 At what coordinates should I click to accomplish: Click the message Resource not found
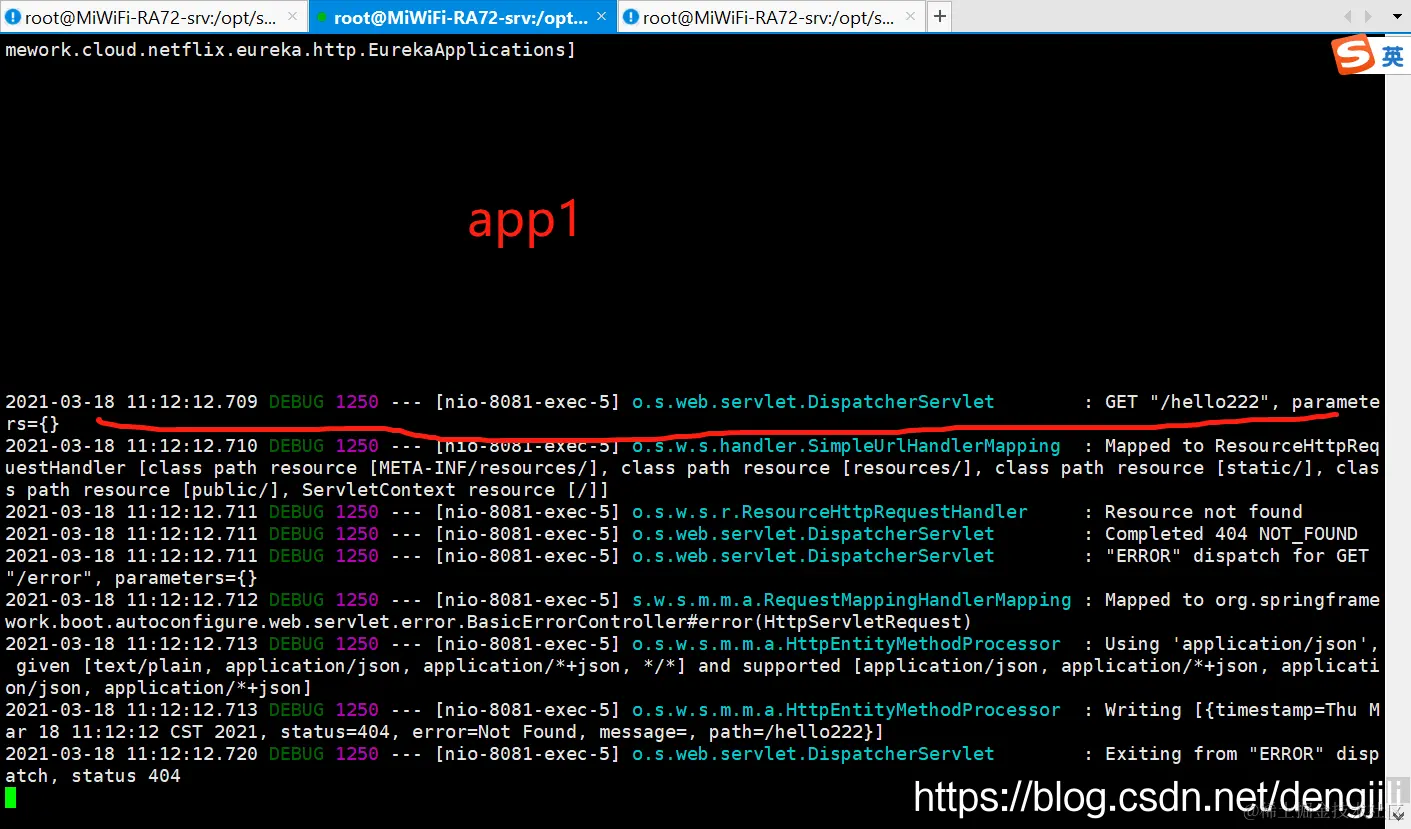pyautogui.click(x=1203, y=512)
